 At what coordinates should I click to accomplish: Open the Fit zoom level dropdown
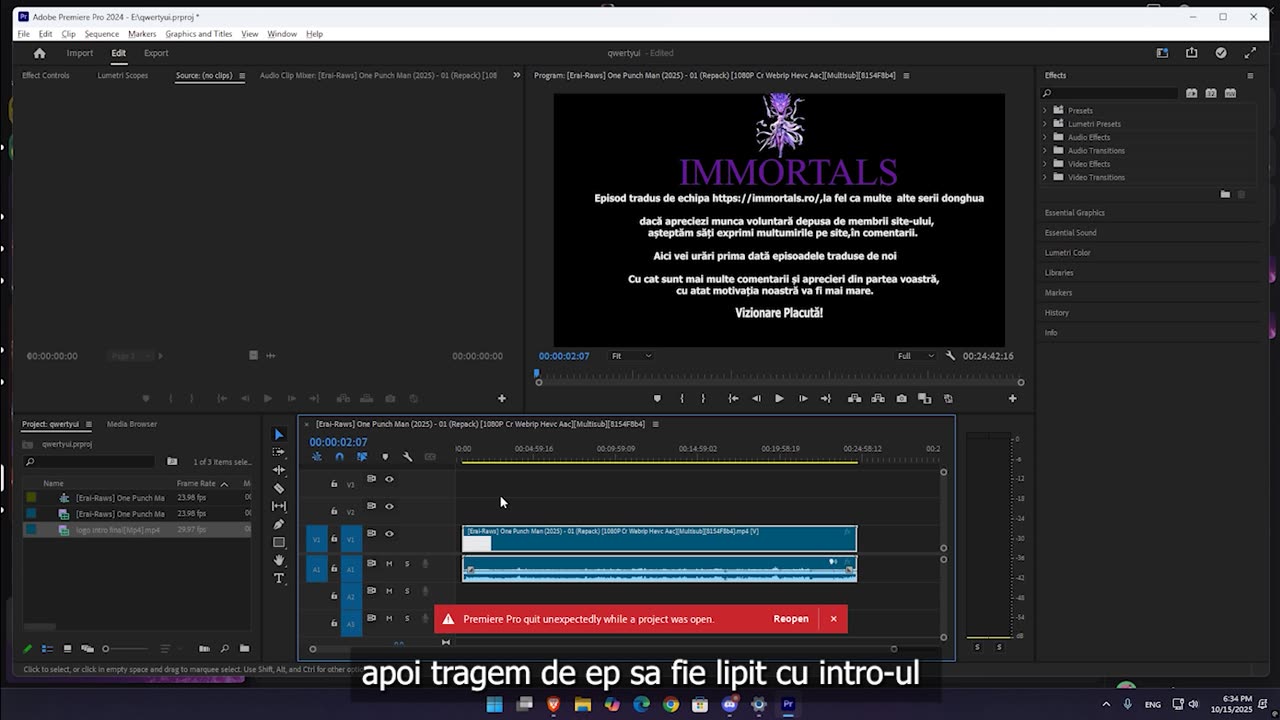tap(631, 356)
